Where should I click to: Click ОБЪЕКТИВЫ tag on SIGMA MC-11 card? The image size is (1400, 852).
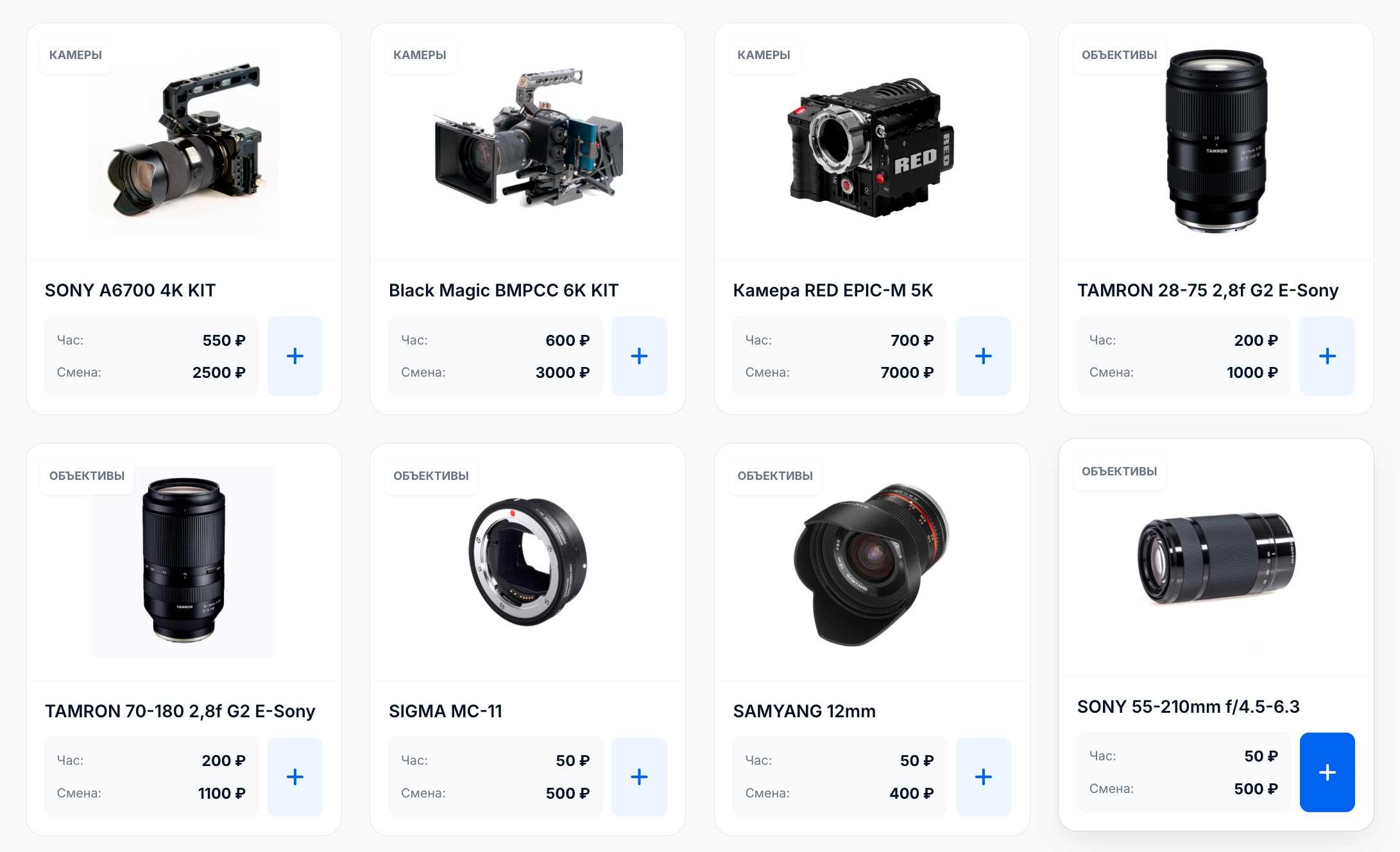click(x=431, y=476)
